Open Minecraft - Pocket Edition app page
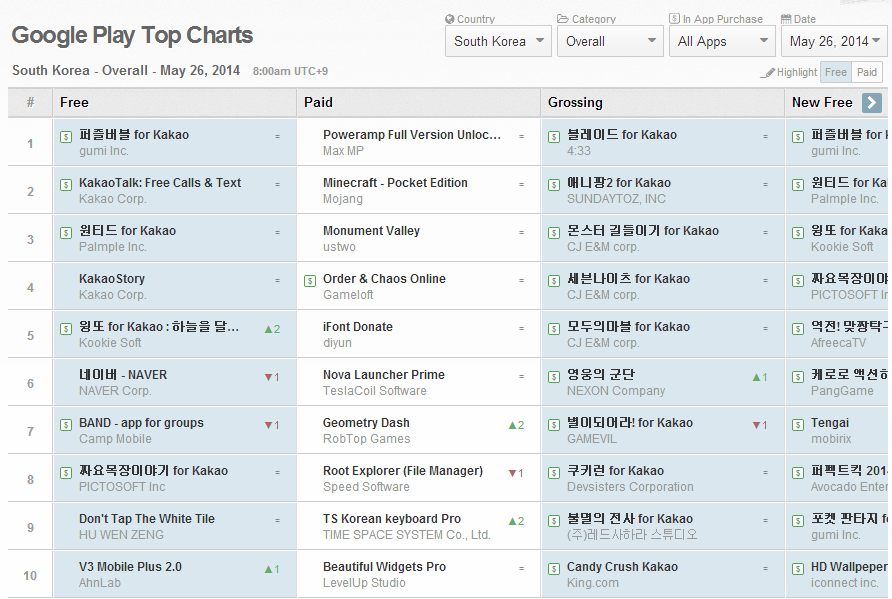 [395, 183]
